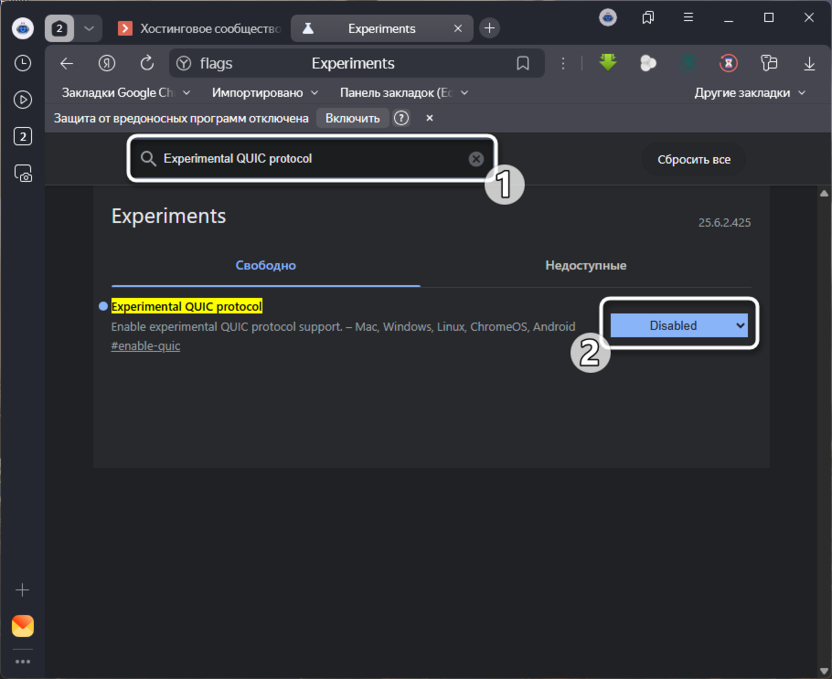
Task: Click Включить to enable malware protection
Action: (352, 118)
